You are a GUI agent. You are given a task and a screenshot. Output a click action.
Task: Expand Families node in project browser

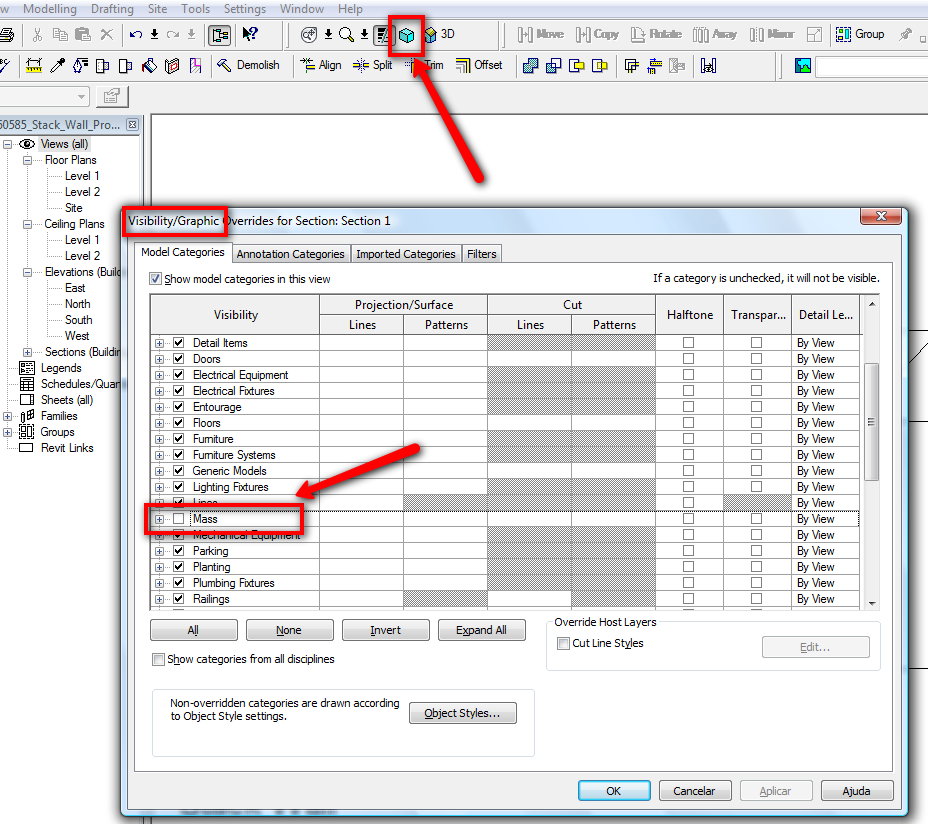8,416
